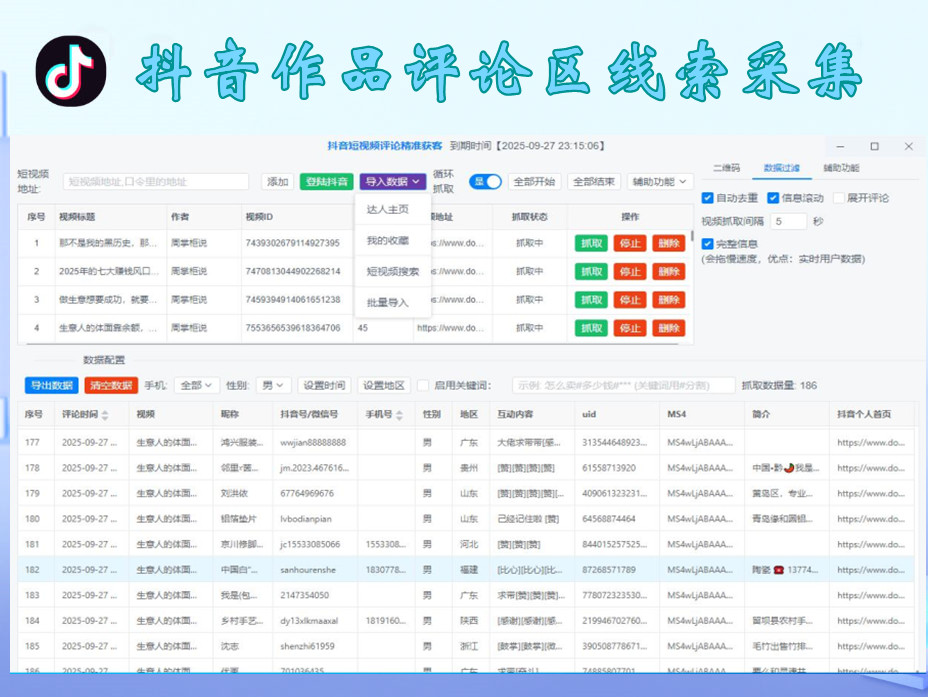Uncheck the 自动去重 checkbox
Image resolution: width=928 pixels, height=697 pixels.
707,198
